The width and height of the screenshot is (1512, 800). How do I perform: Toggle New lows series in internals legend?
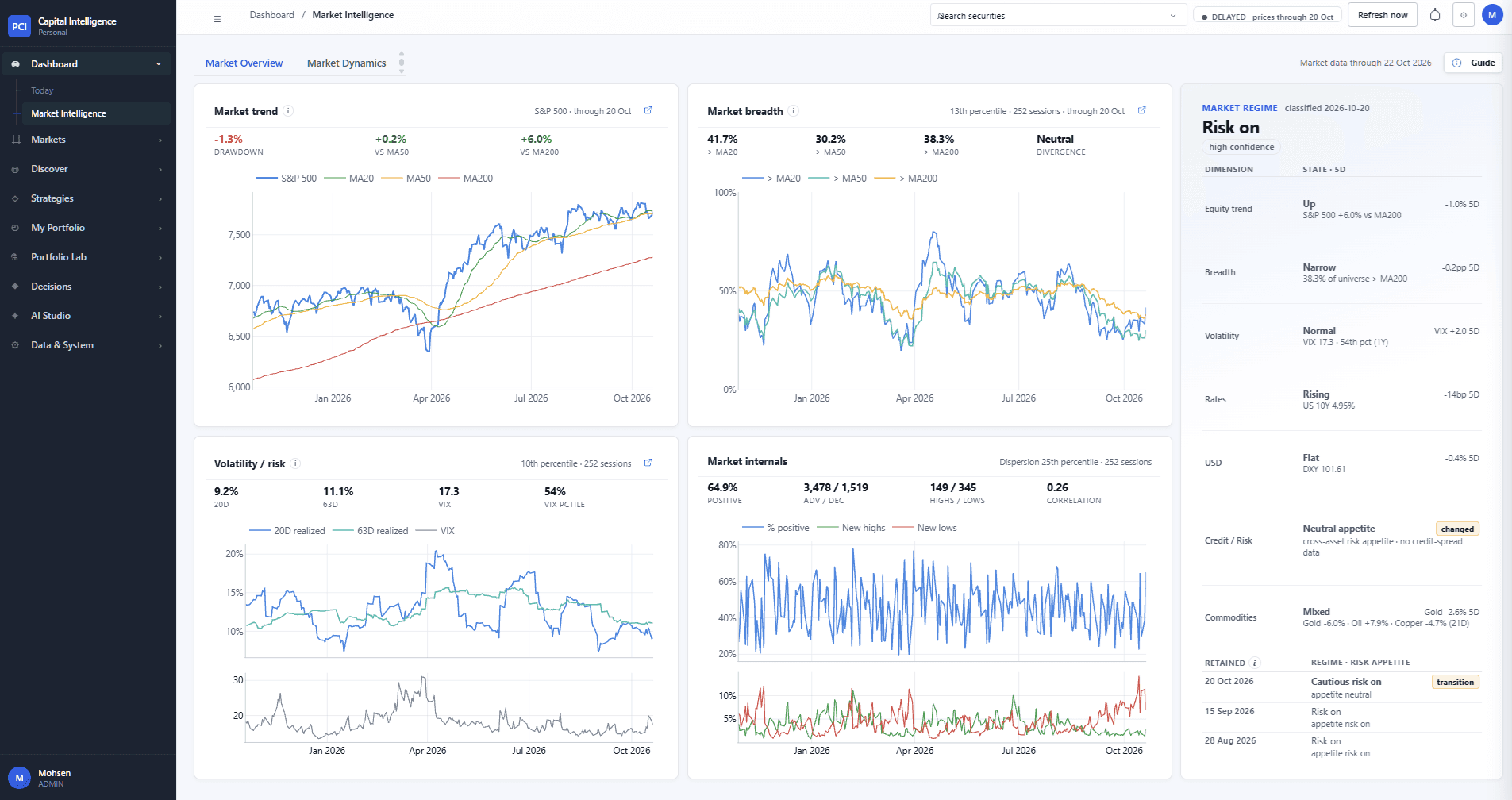coord(925,528)
